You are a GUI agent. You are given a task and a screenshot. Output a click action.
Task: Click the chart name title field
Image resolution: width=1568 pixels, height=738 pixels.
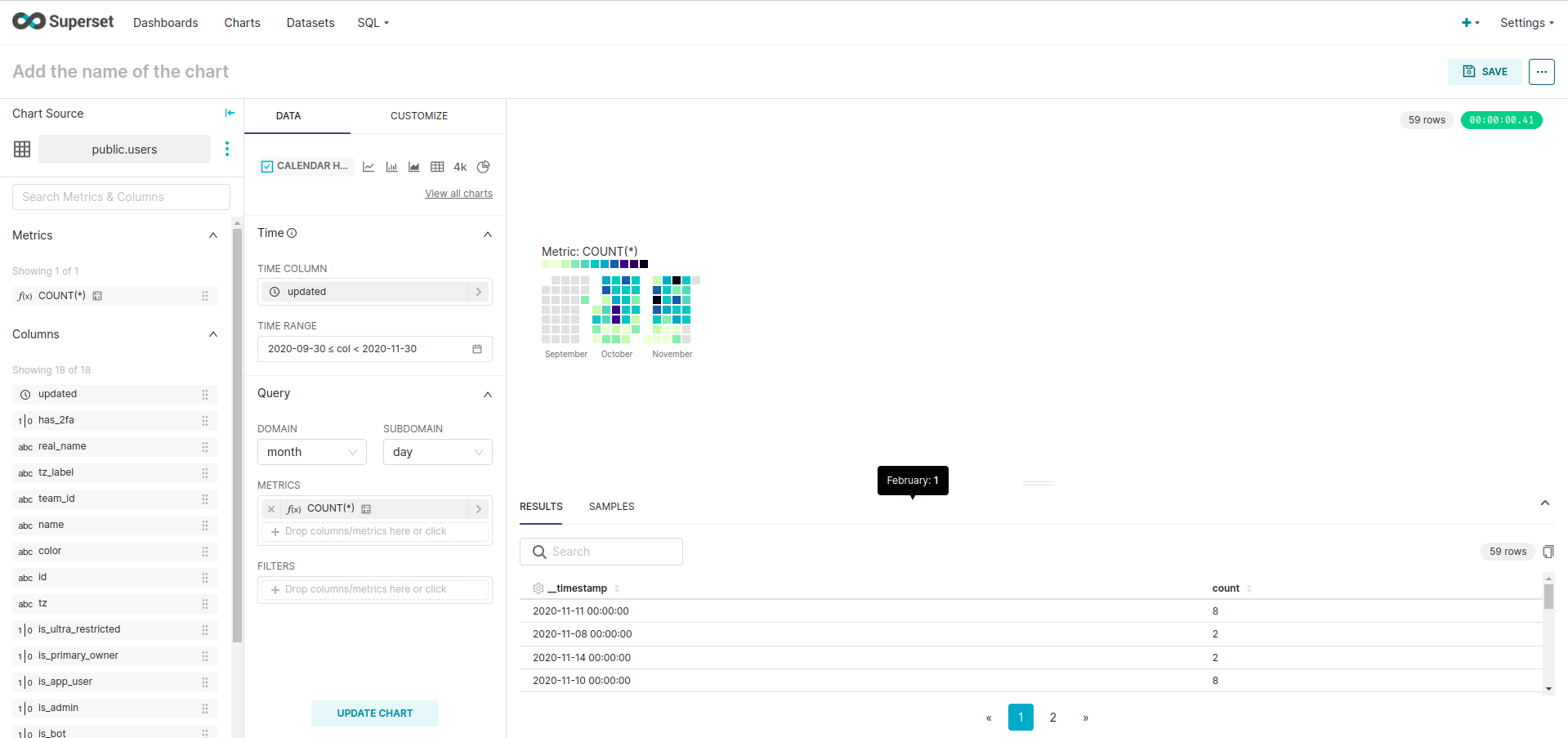[121, 72]
